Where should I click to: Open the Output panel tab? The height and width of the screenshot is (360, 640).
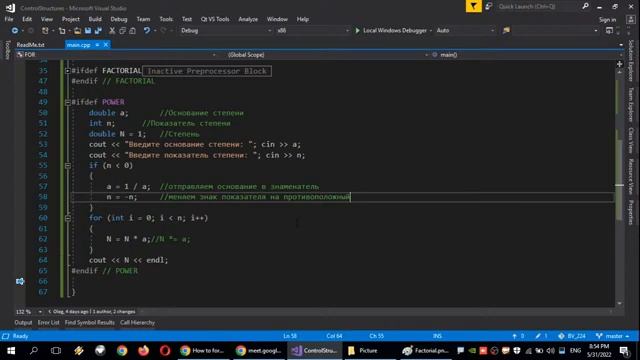pyautogui.click(x=23, y=323)
